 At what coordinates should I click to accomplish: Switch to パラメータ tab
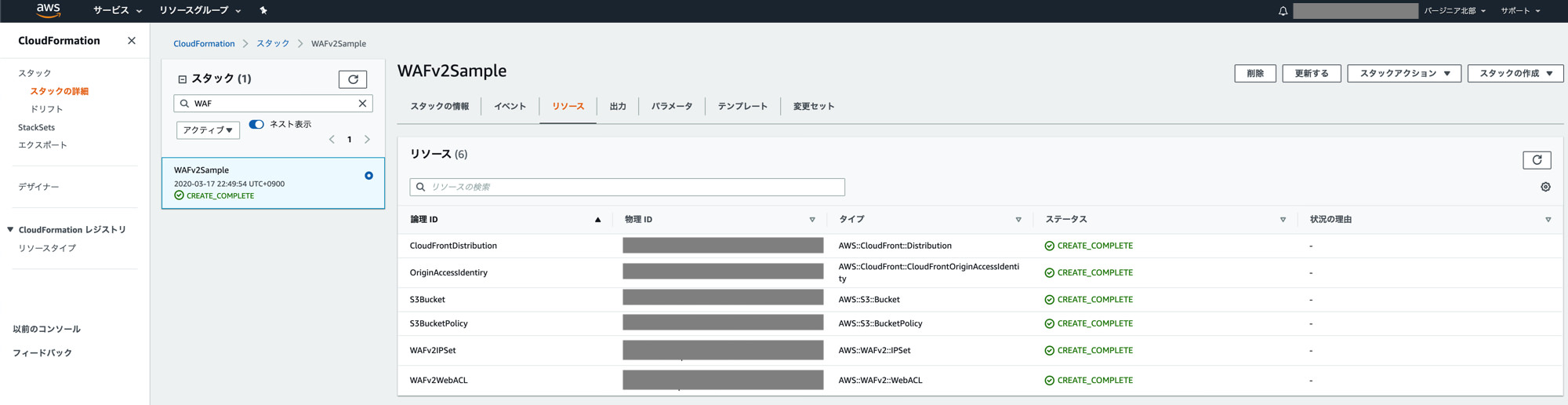pos(672,107)
